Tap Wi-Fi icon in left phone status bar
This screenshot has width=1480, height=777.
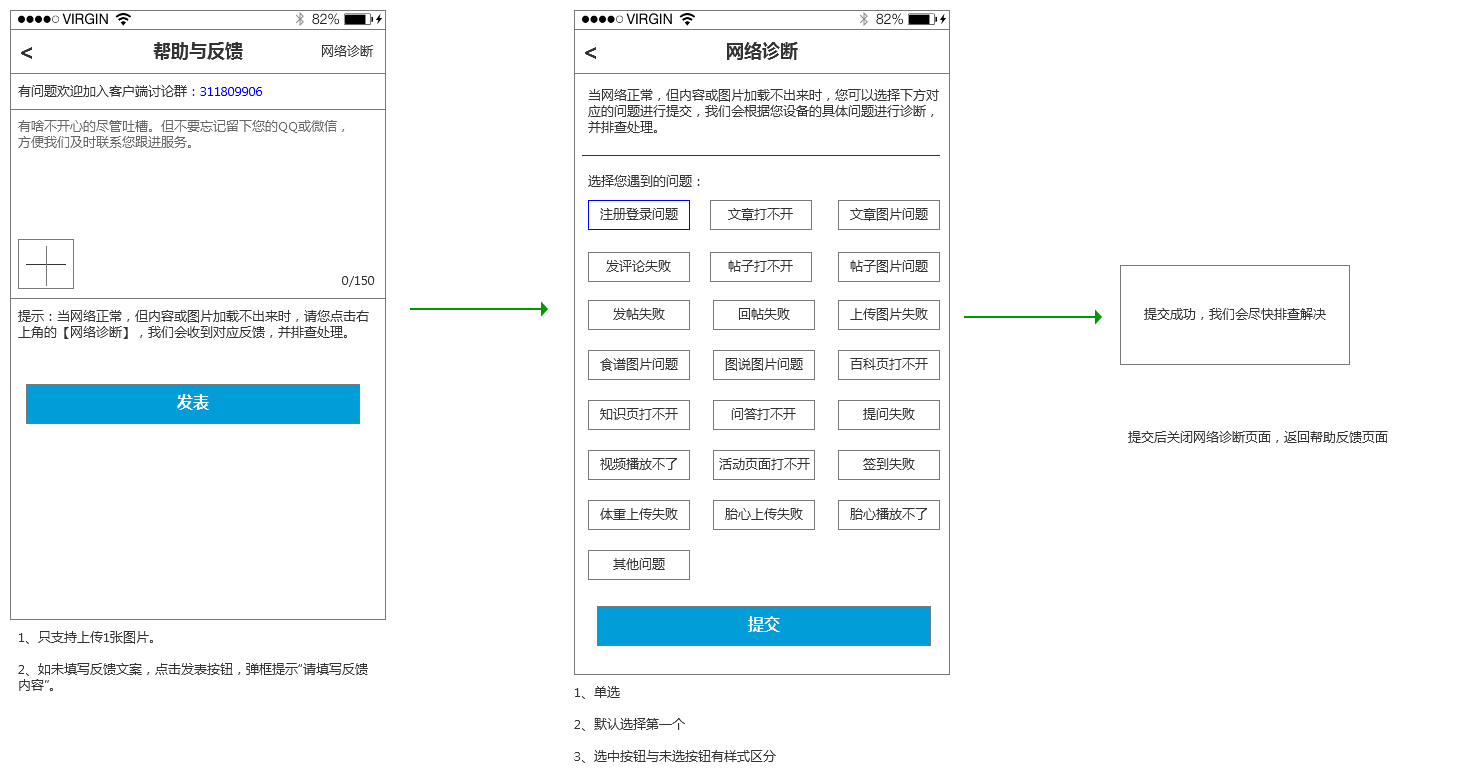(x=123, y=19)
